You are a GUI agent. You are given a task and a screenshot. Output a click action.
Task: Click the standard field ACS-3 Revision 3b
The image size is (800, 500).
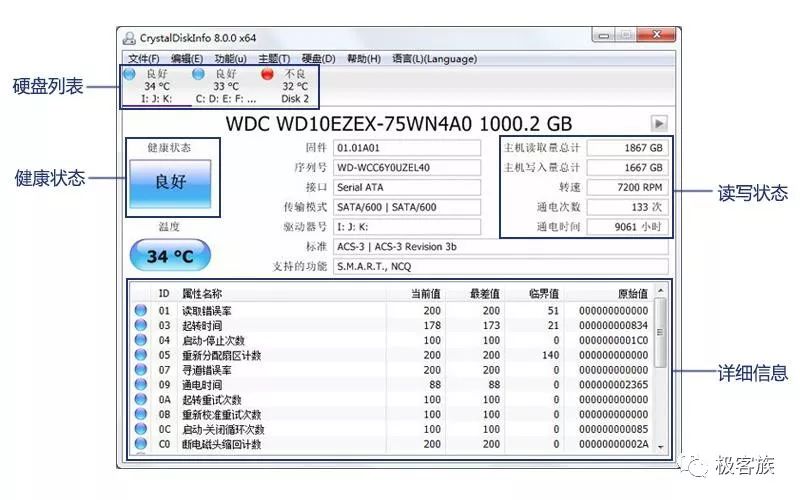click(501, 246)
